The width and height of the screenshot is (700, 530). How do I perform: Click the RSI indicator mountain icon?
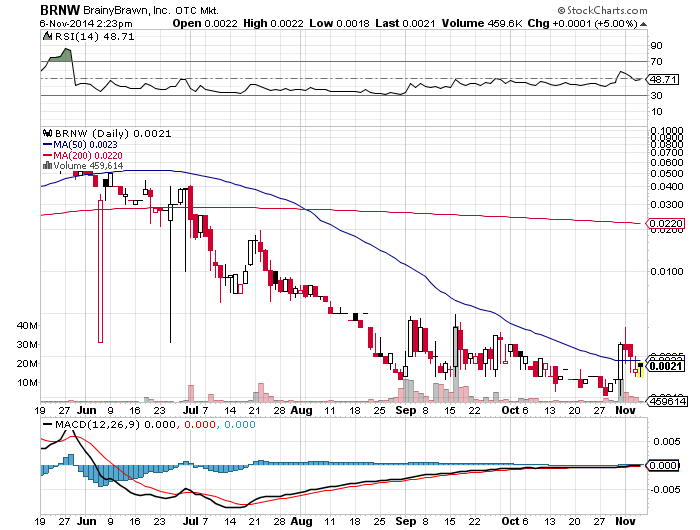coord(47,36)
